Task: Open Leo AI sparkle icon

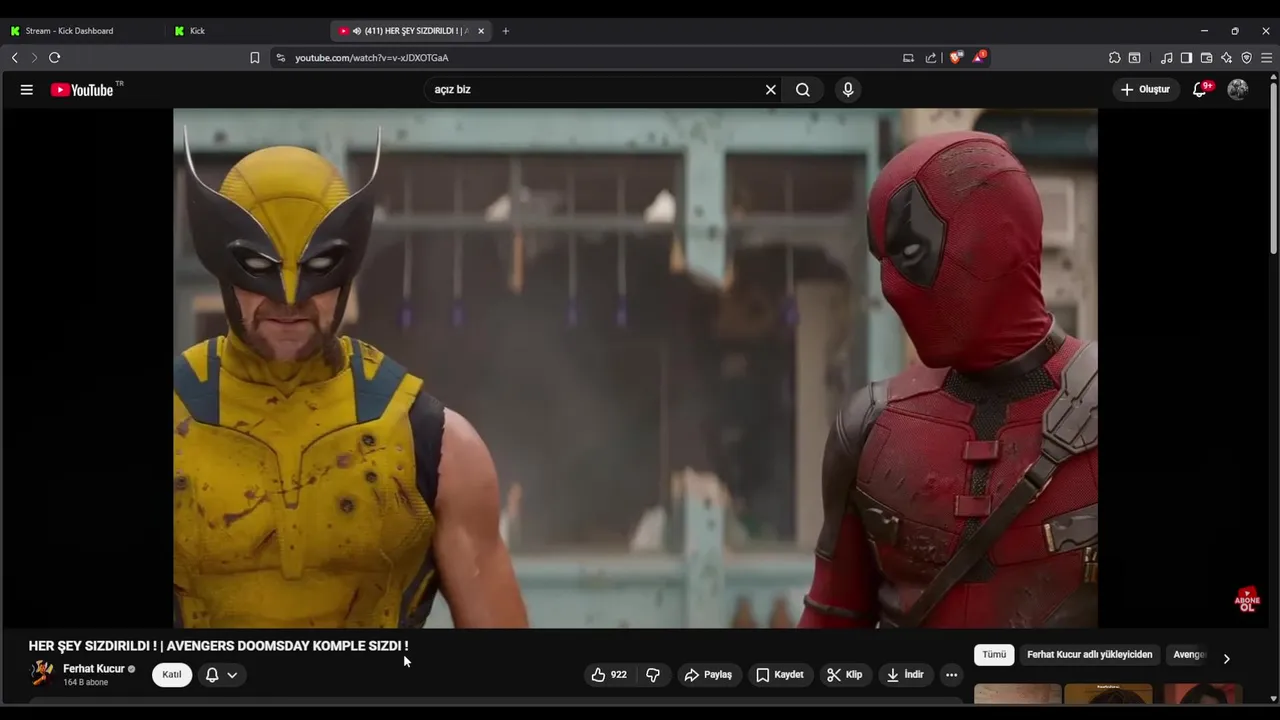Action: pyautogui.click(x=1226, y=58)
